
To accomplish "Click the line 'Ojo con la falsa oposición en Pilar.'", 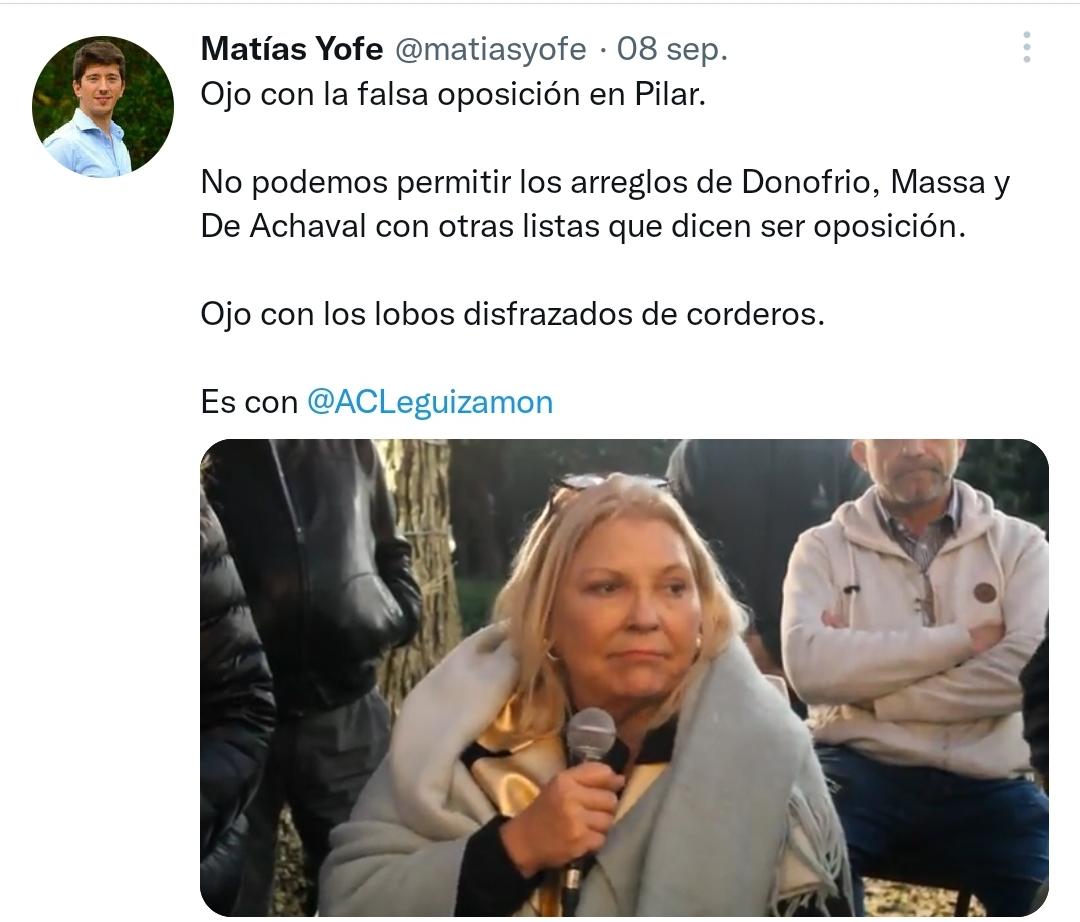I will (453, 94).
